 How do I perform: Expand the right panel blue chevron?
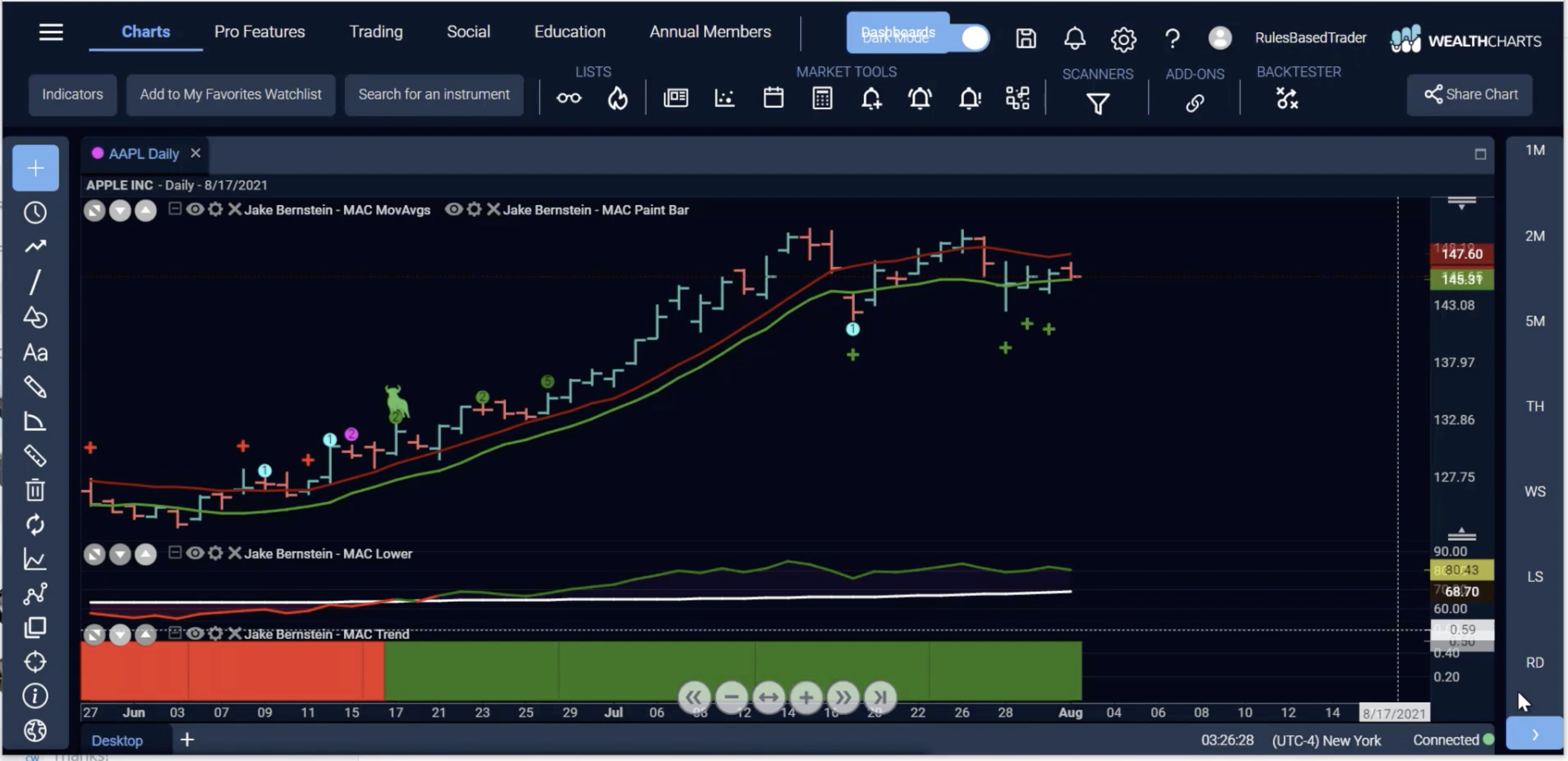[x=1534, y=734]
